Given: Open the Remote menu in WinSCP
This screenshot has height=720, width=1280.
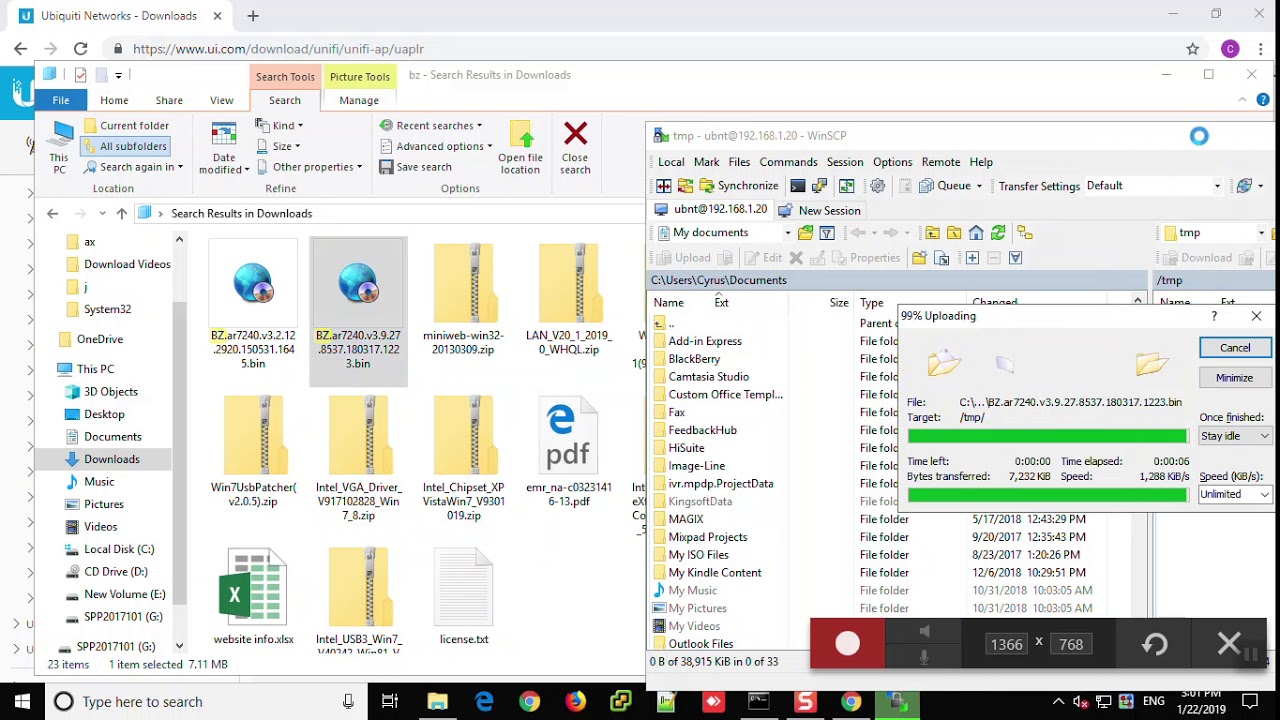Looking at the screenshot, I should pos(940,162).
